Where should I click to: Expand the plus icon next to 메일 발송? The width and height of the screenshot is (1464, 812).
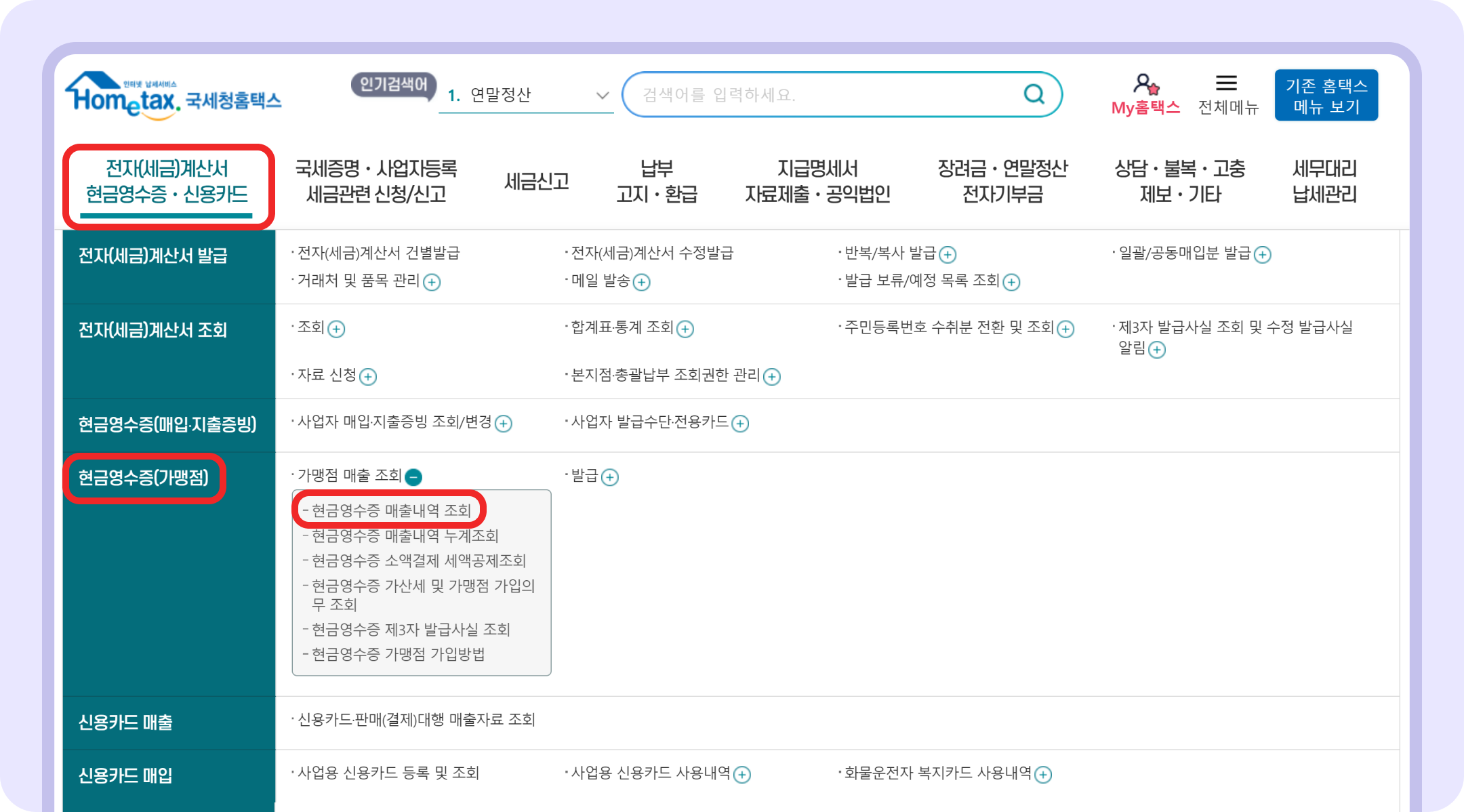(x=643, y=283)
